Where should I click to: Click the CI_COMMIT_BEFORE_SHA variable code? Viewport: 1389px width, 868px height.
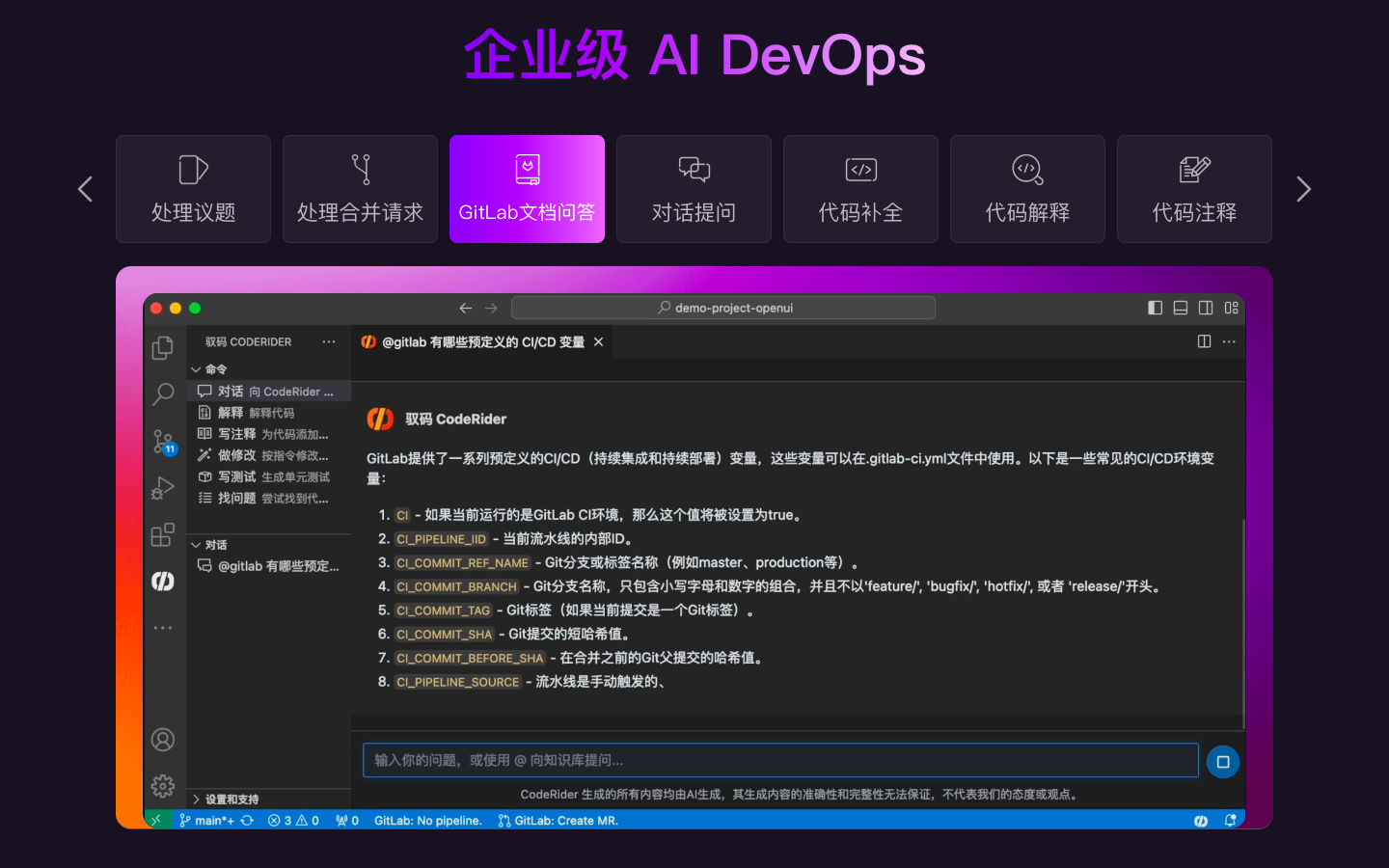[x=470, y=659]
